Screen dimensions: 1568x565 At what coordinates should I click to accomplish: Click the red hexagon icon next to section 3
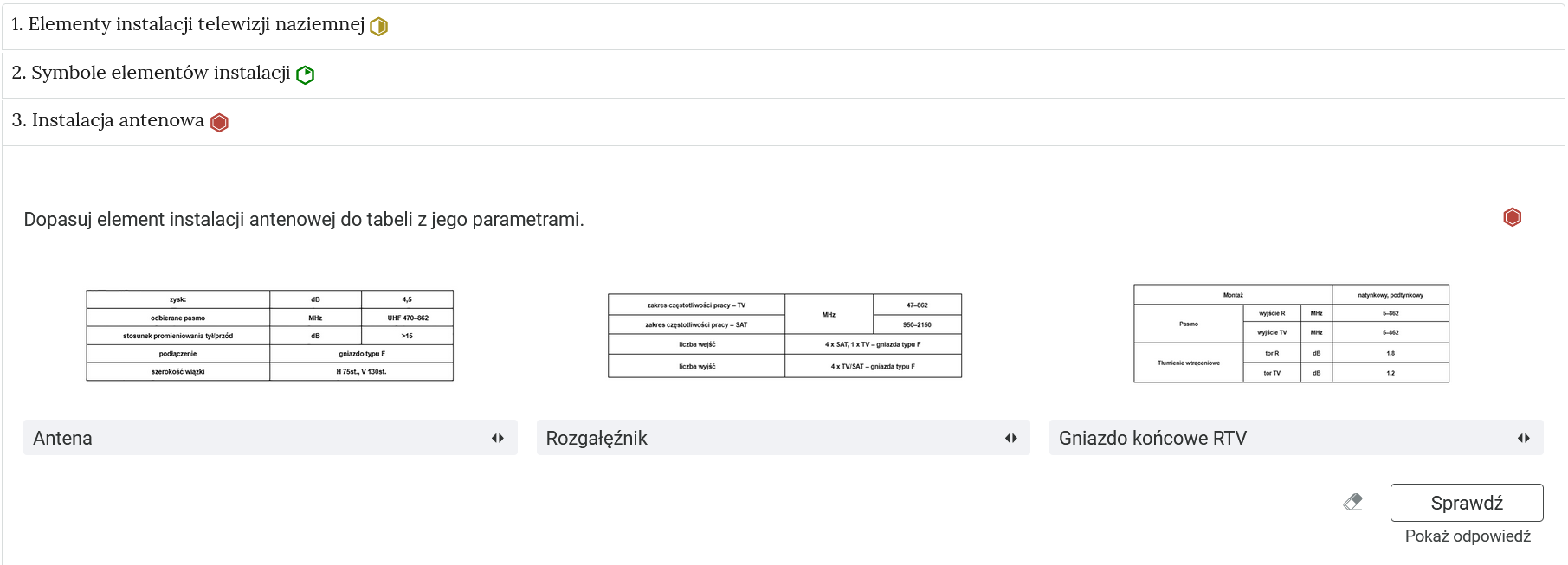pyautogui.click(x=218, y=122)
